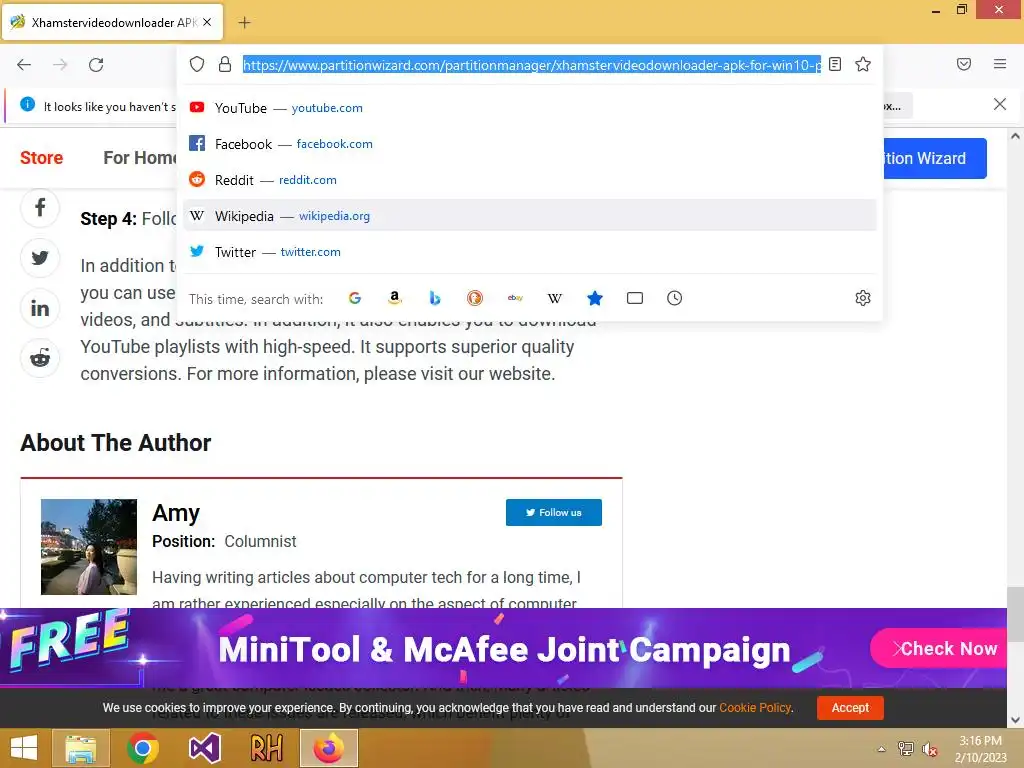Switch to the Xhamstervideodownloader APK tab
Viewport: 1024px width, 768px height.
tap(112, 22)
